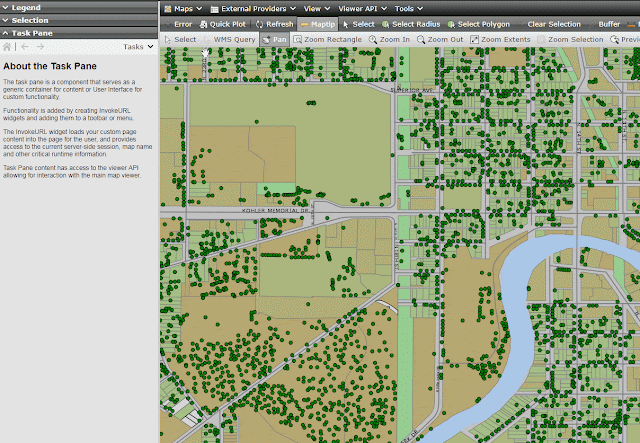This screenshot has height=443, width=640.
Task: Click the Zoom Out magnifier
Action: [440, 39]
